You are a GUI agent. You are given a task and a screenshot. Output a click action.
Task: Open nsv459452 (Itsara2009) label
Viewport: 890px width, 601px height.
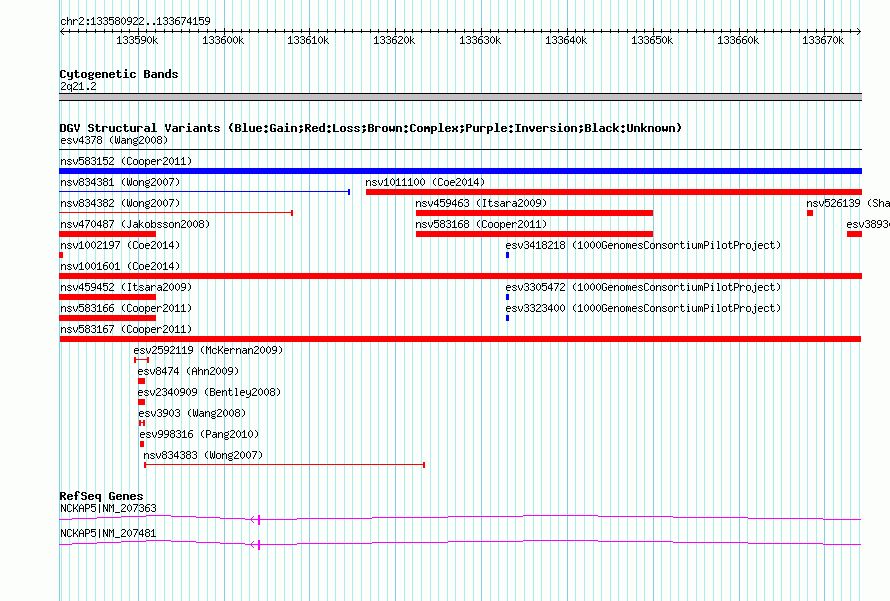(x=126, y=287)
